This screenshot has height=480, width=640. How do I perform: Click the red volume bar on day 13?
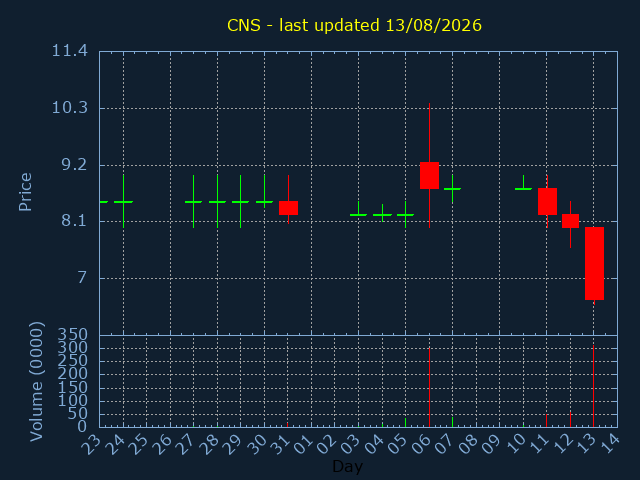pos(593,386)
